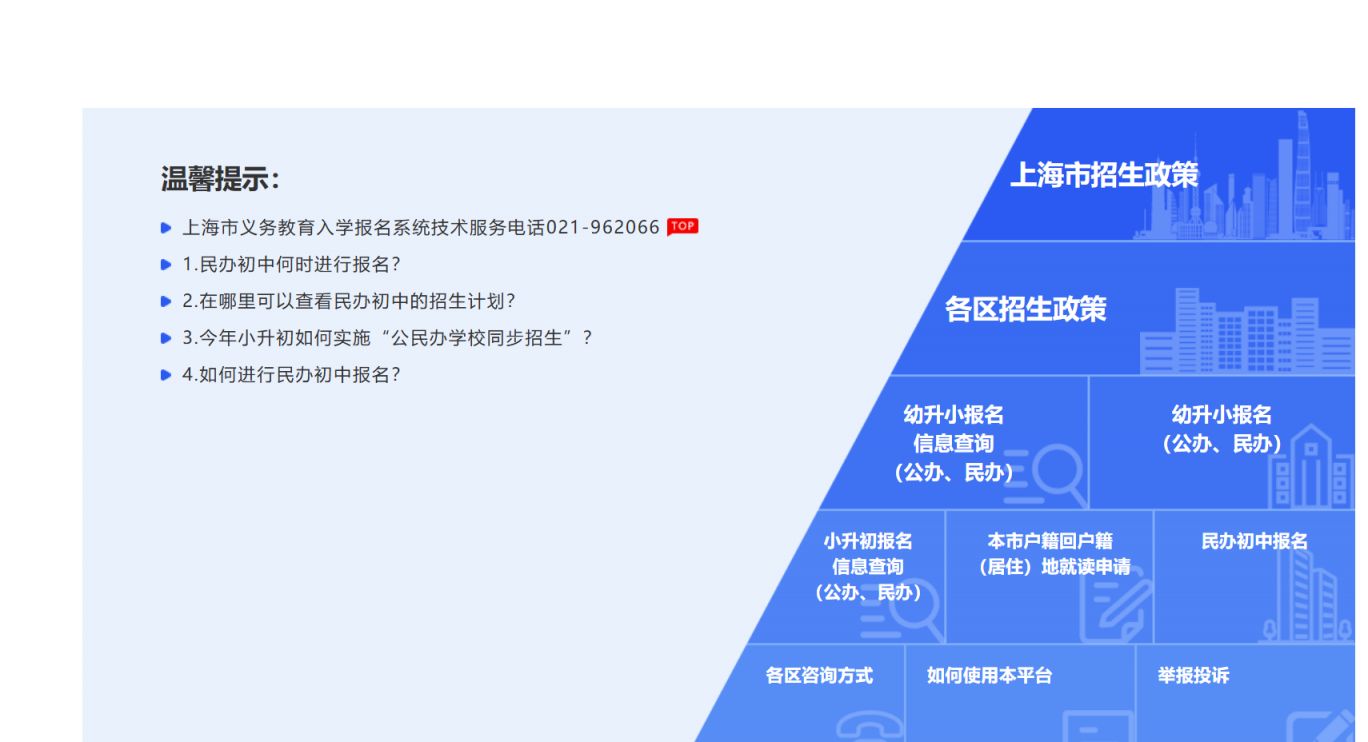Click the monitor icon in 如何使用本平台 tile
This screenshot has width=1368, height=742.
(1098, 726)
